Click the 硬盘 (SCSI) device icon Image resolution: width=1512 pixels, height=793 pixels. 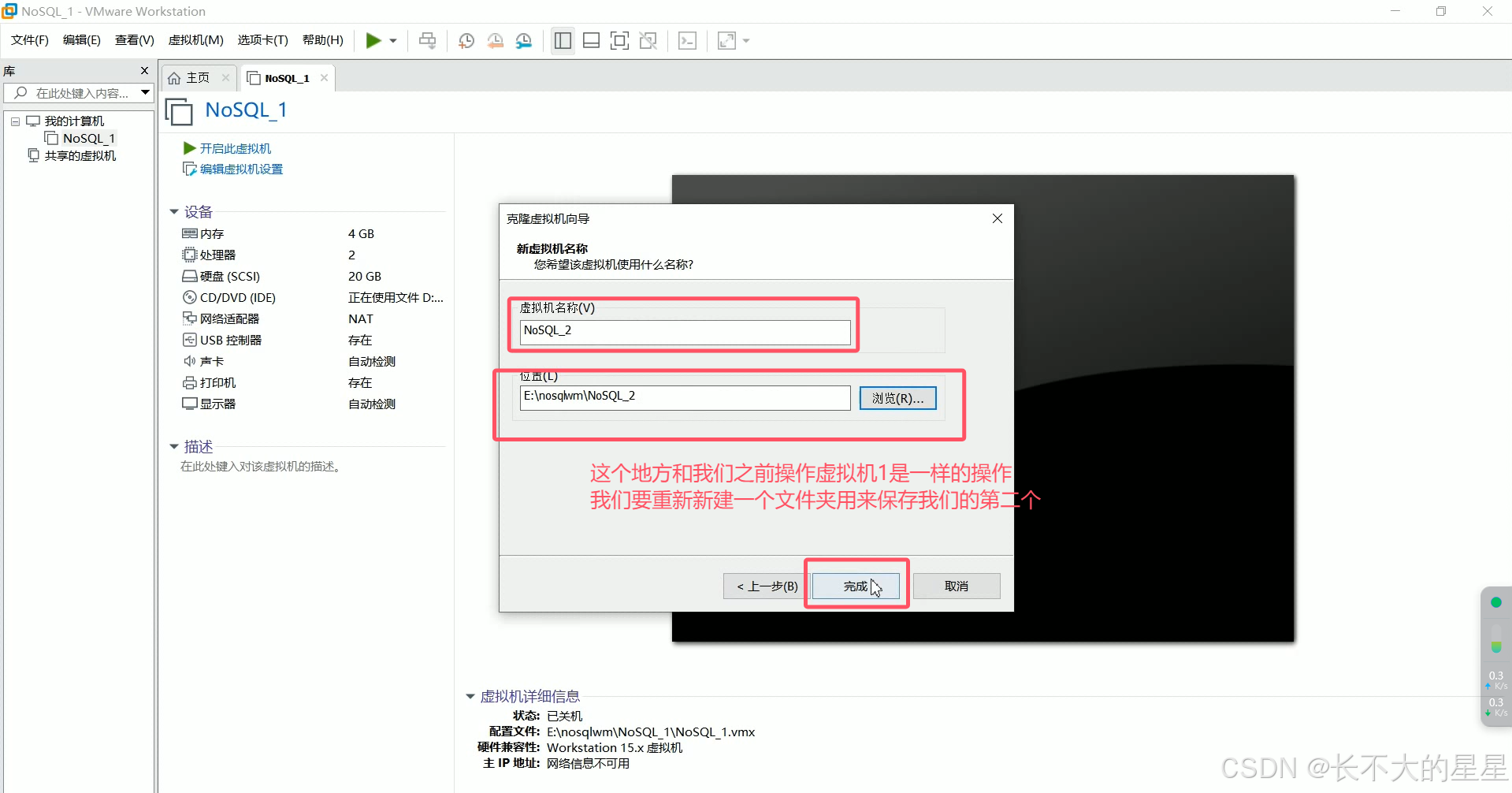click(x=190, y=276)
